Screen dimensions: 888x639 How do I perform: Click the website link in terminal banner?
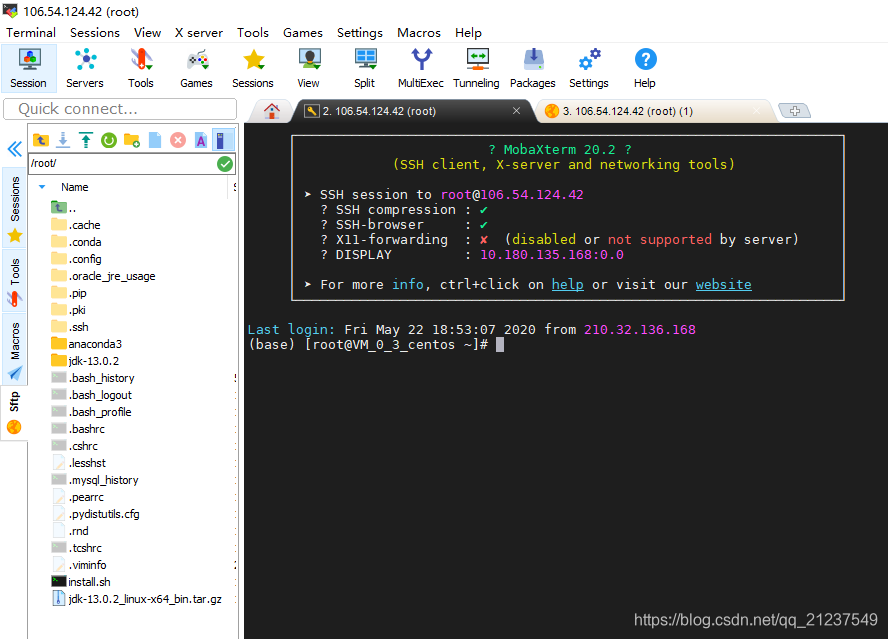[x=723, y=284]
